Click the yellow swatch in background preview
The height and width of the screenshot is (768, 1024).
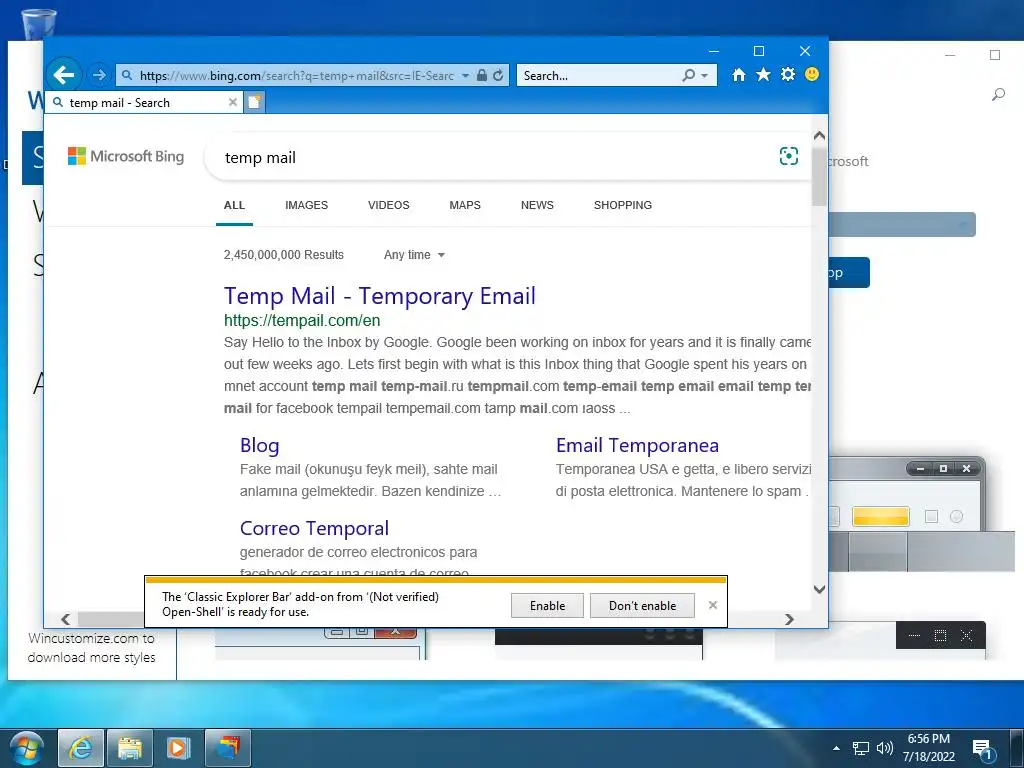click(881, 517)
